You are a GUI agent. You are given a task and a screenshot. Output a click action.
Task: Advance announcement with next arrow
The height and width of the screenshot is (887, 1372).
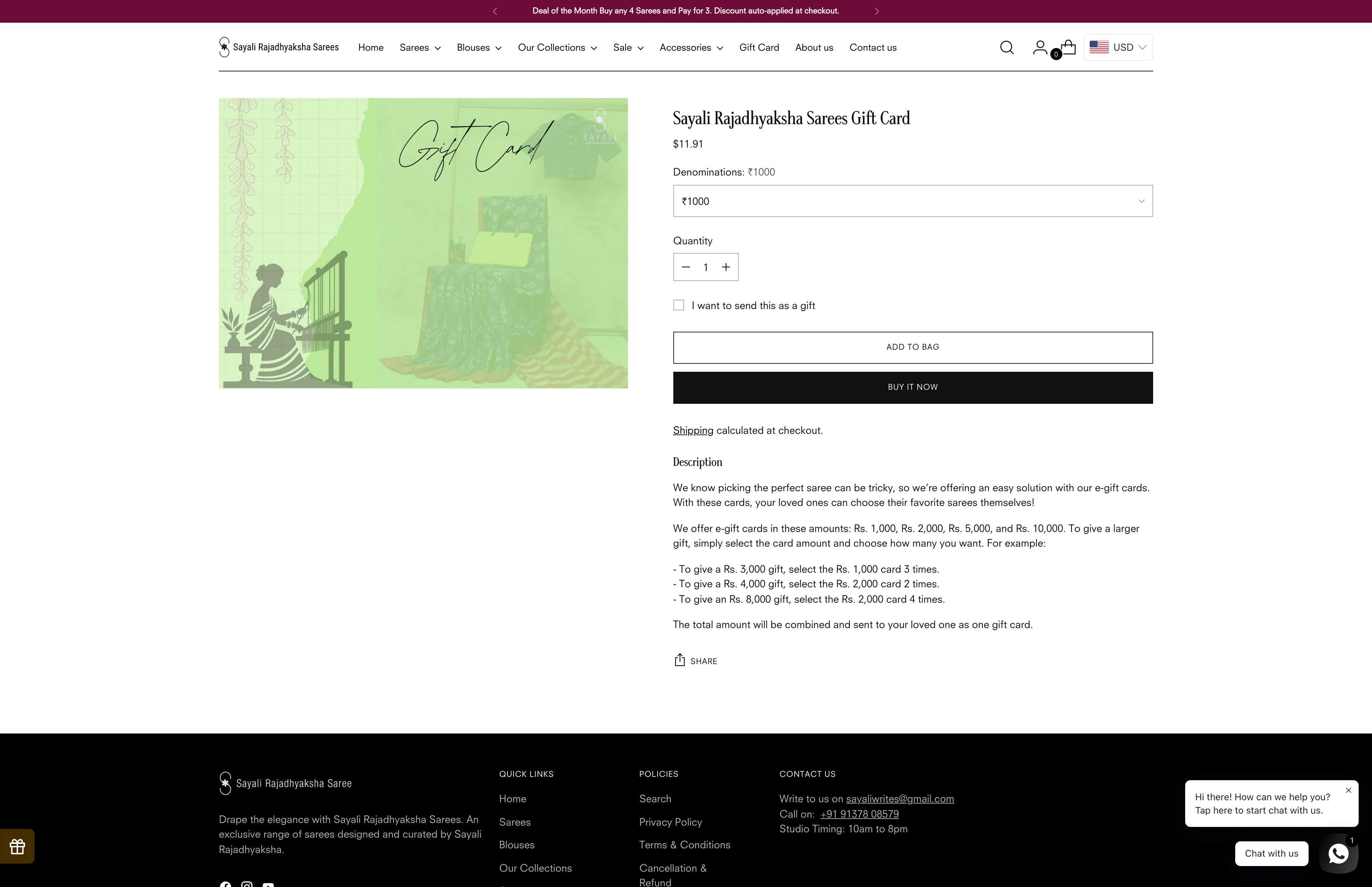click(x=877, y=10)
